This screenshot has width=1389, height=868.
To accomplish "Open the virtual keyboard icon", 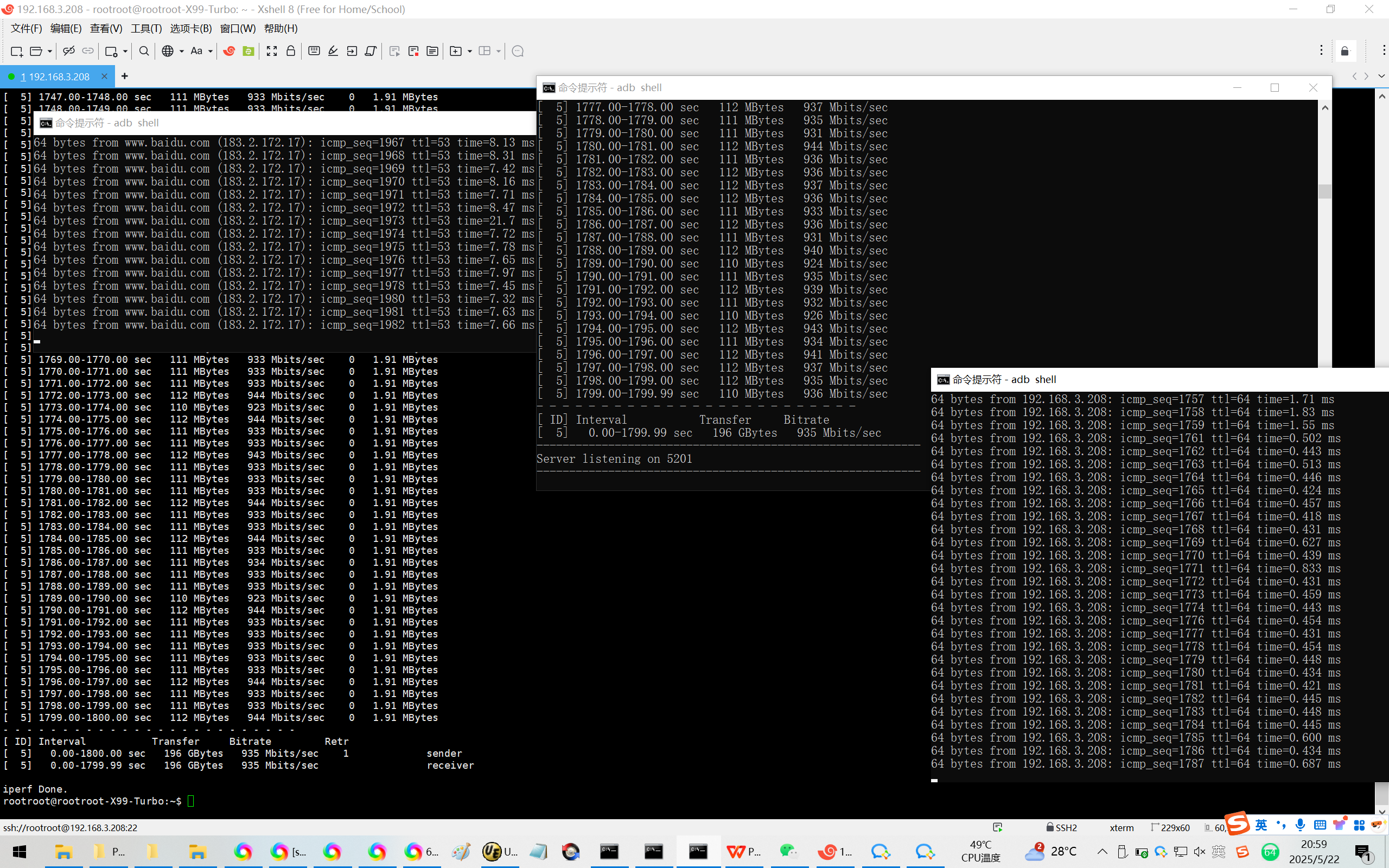I will point(314,51).
